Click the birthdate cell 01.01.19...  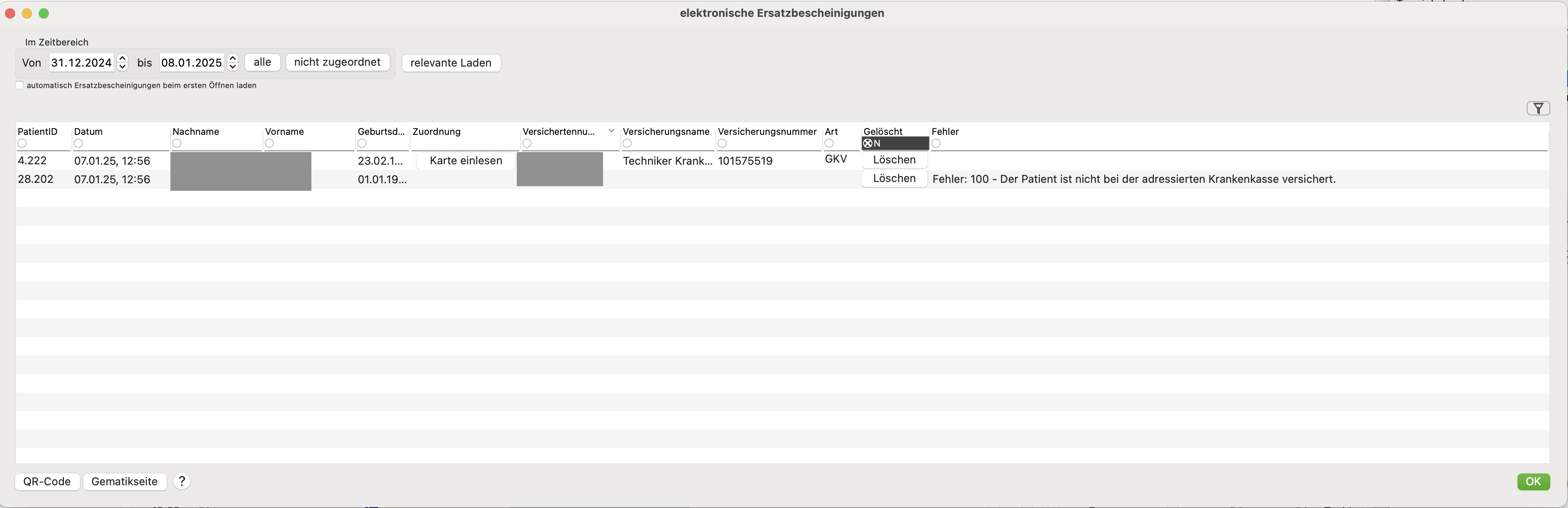[382, 179]
